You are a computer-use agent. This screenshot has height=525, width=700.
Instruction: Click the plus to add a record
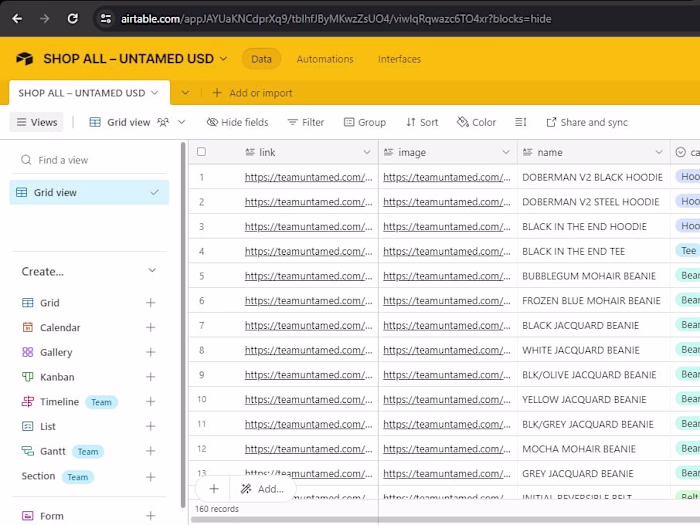(x=214, y=489)
